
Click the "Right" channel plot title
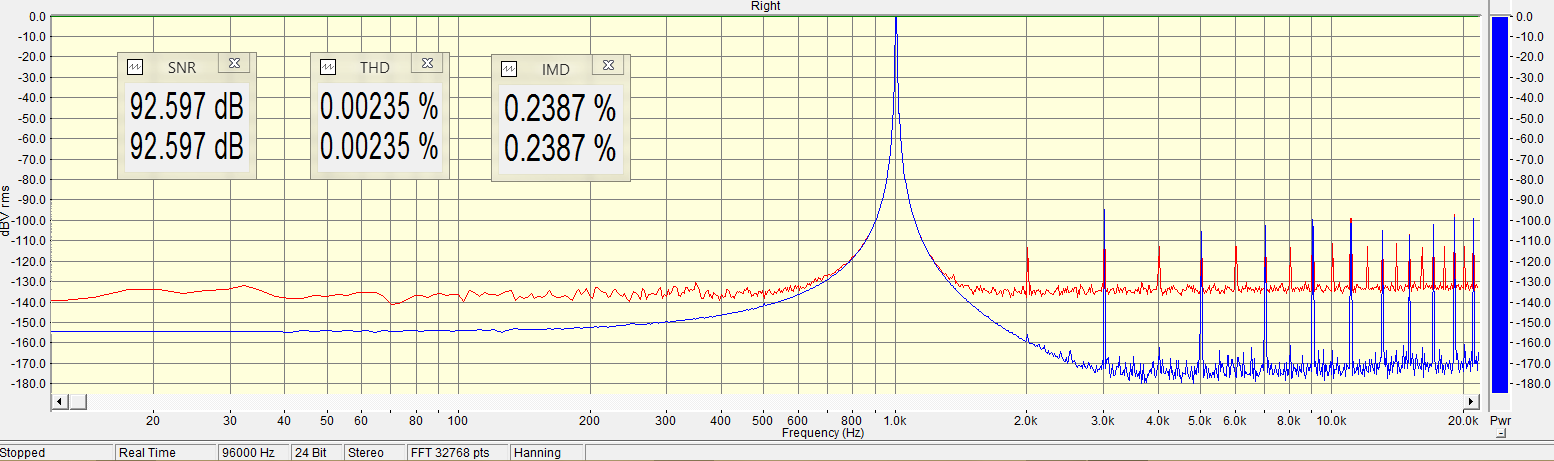[766, 6]
